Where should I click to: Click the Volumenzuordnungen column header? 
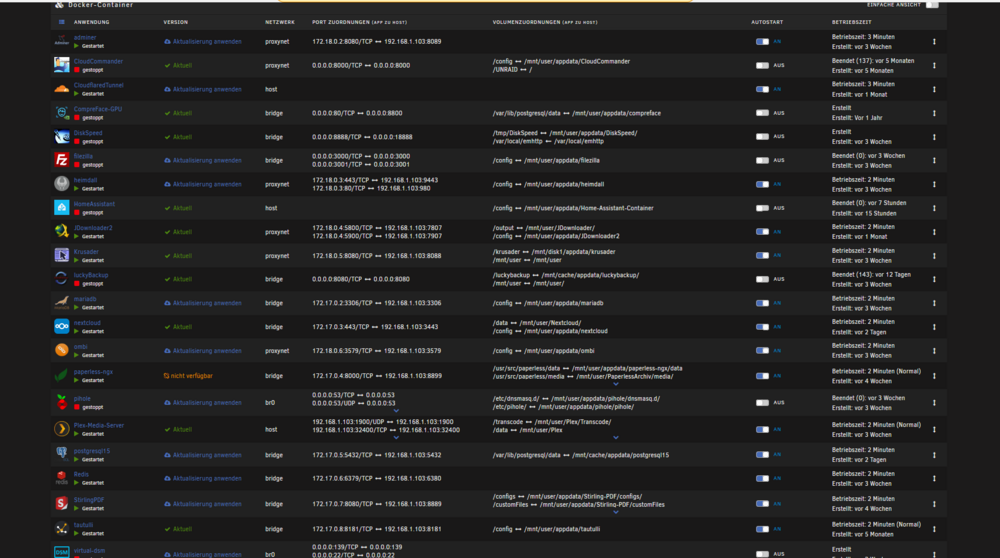coord(545,22)
